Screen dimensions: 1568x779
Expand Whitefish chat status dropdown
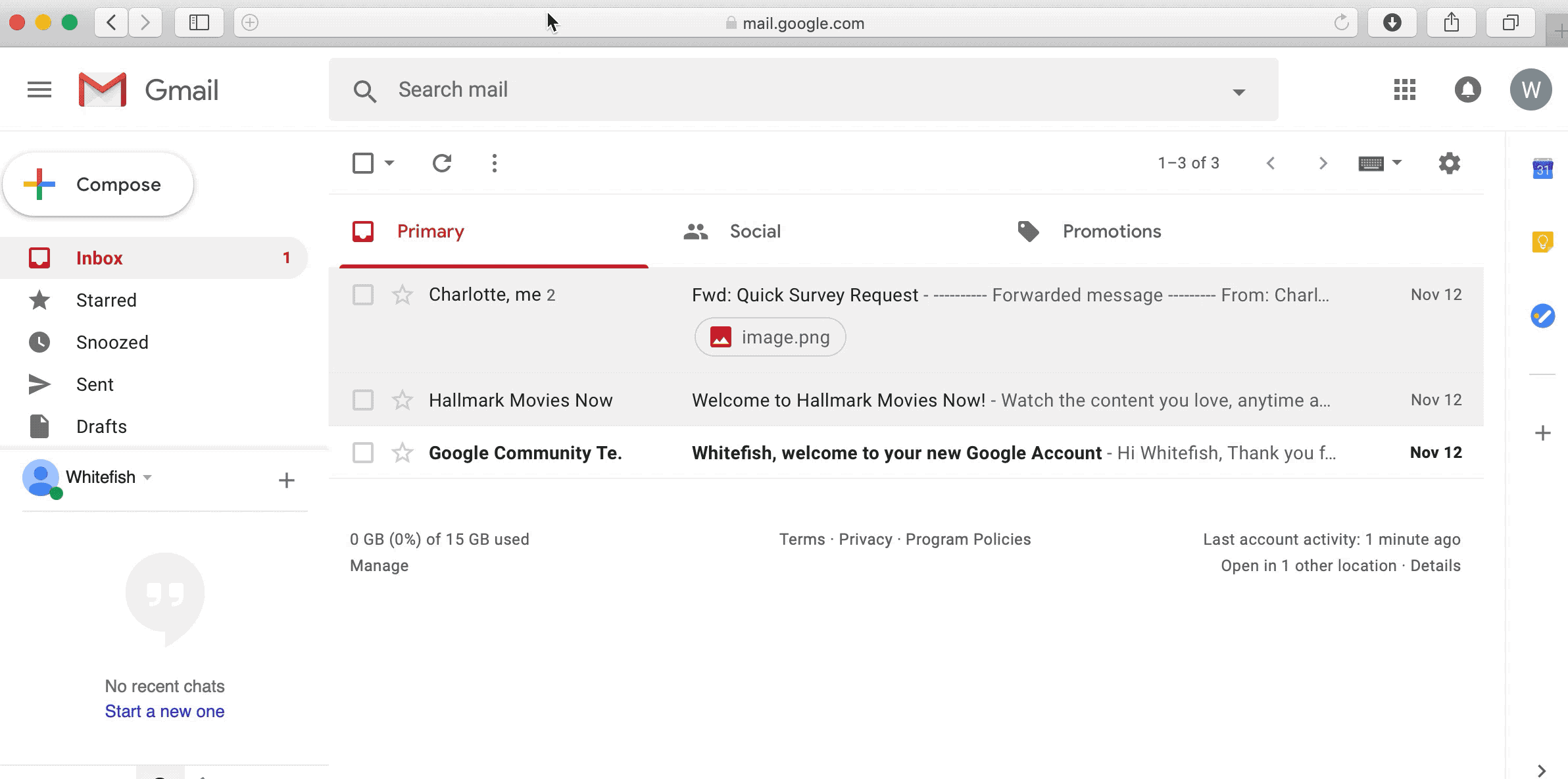(x=147, y=478)
